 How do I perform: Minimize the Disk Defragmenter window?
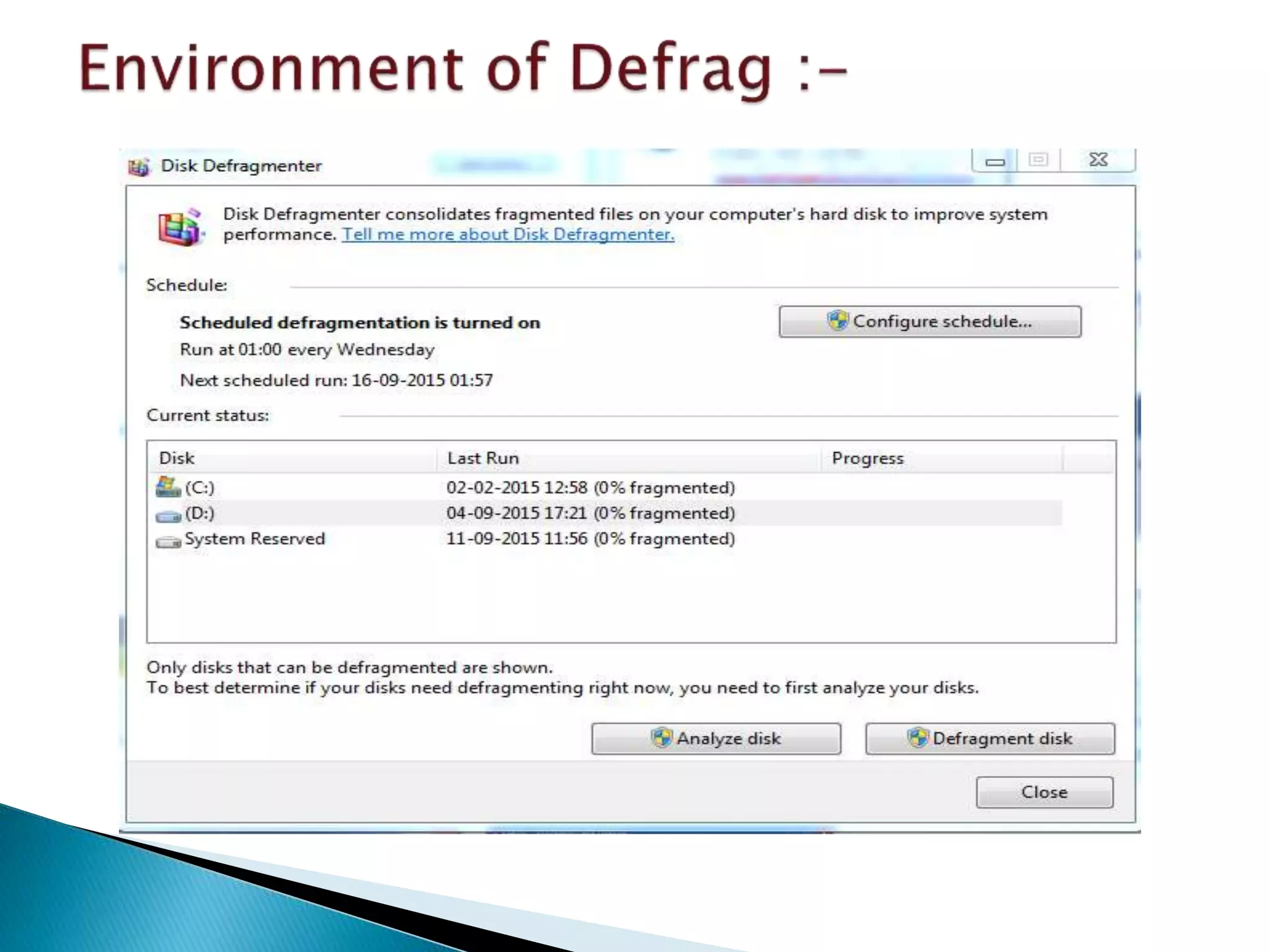(995, 161)
